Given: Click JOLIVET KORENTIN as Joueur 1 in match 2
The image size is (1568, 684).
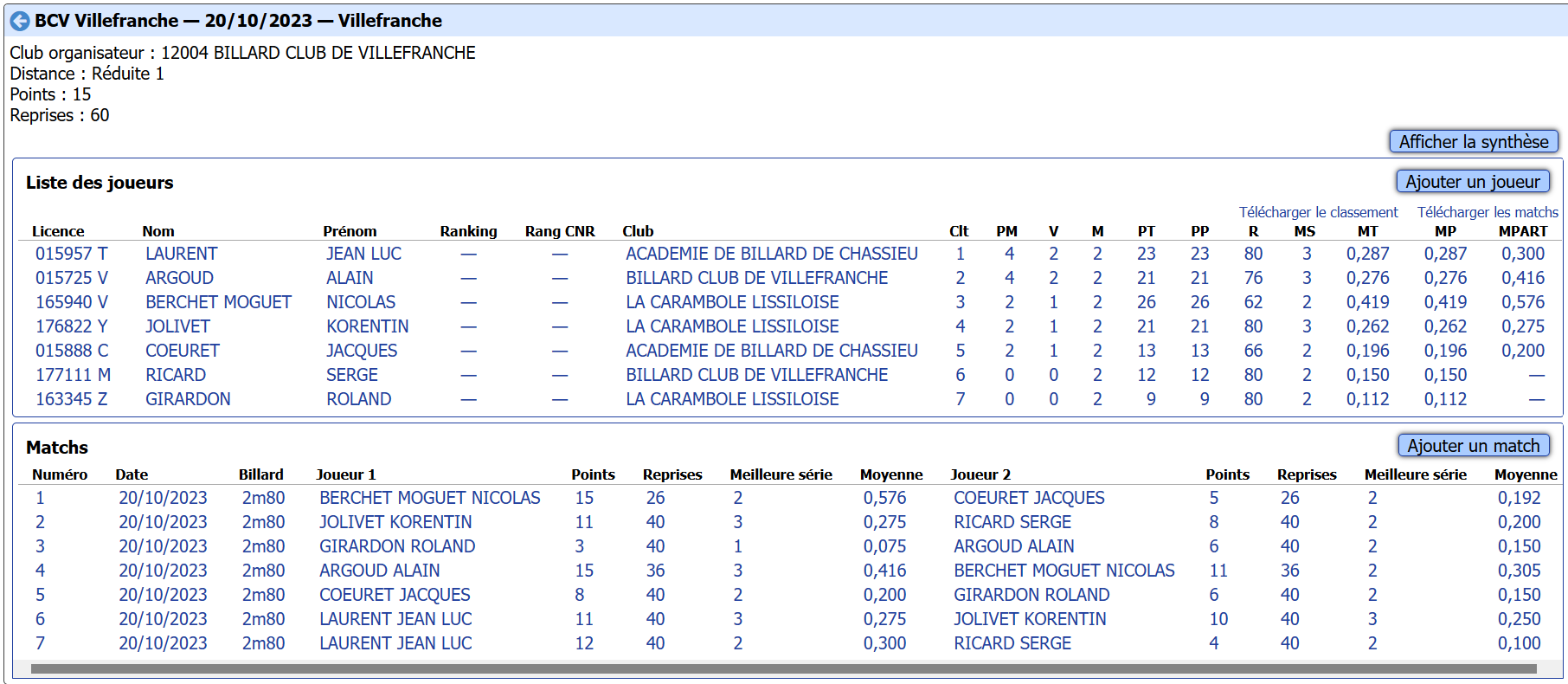Looking at the screenshot, I should 395,522.
